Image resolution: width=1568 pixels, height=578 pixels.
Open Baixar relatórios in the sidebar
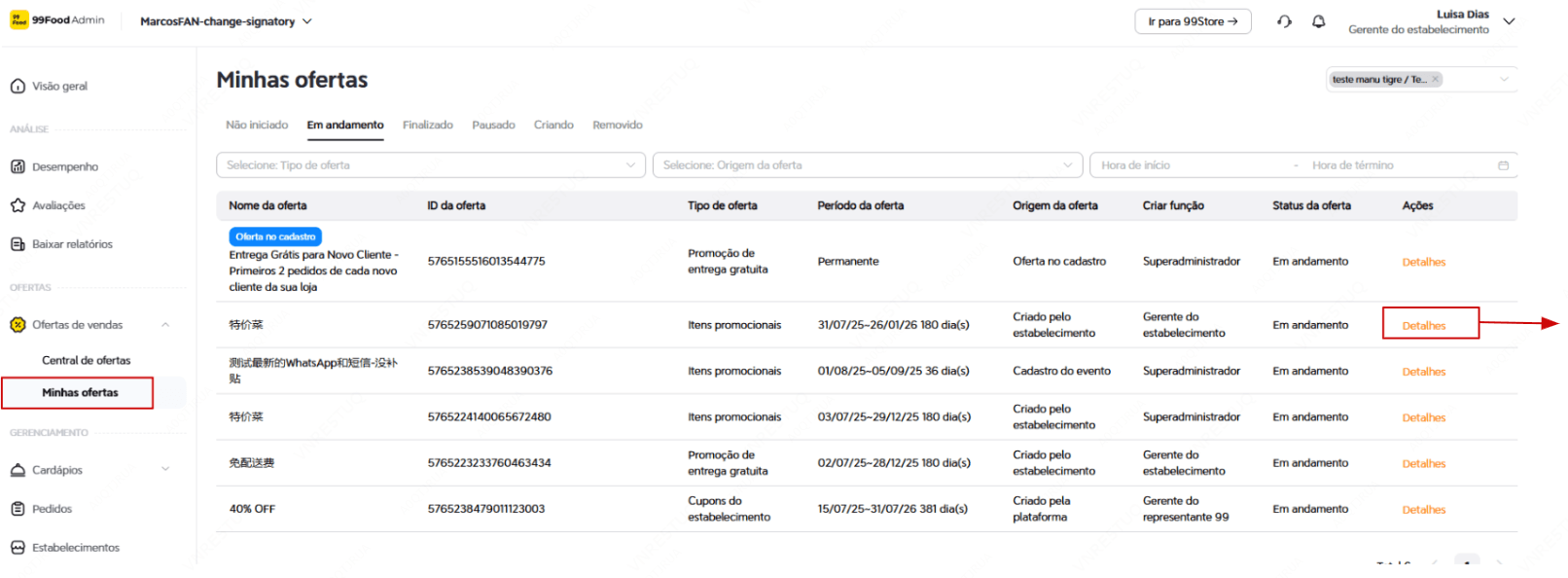(72, 244)
